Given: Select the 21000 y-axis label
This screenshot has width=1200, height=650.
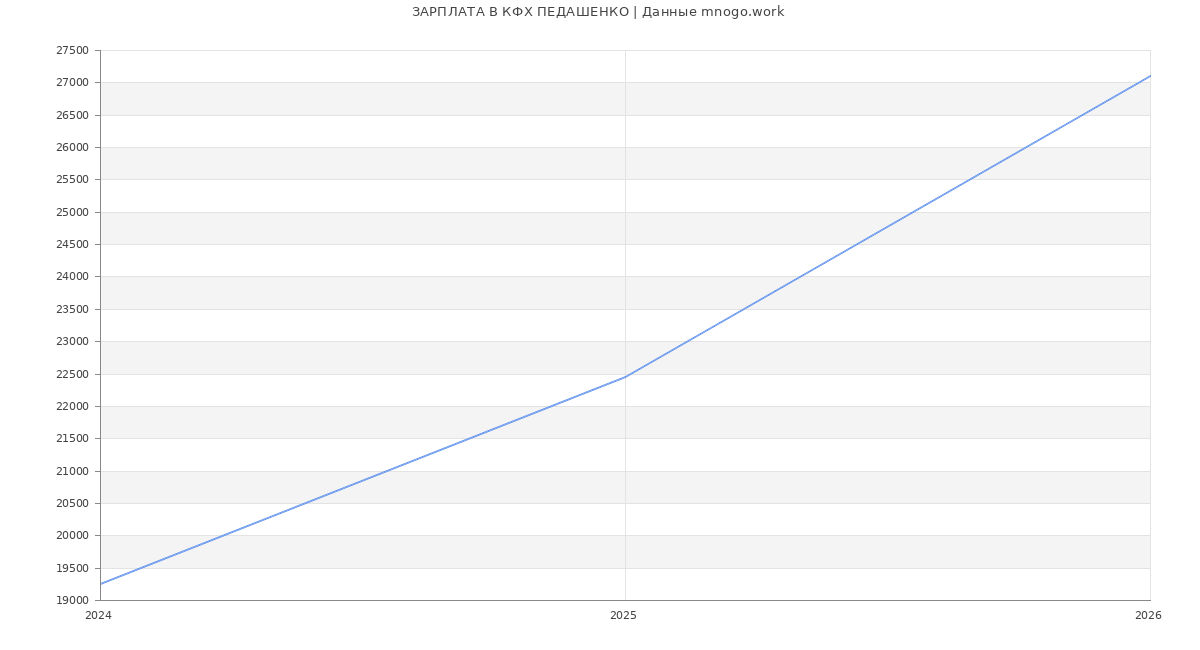Looking at the screenshot, I should [x=72, y=471].
